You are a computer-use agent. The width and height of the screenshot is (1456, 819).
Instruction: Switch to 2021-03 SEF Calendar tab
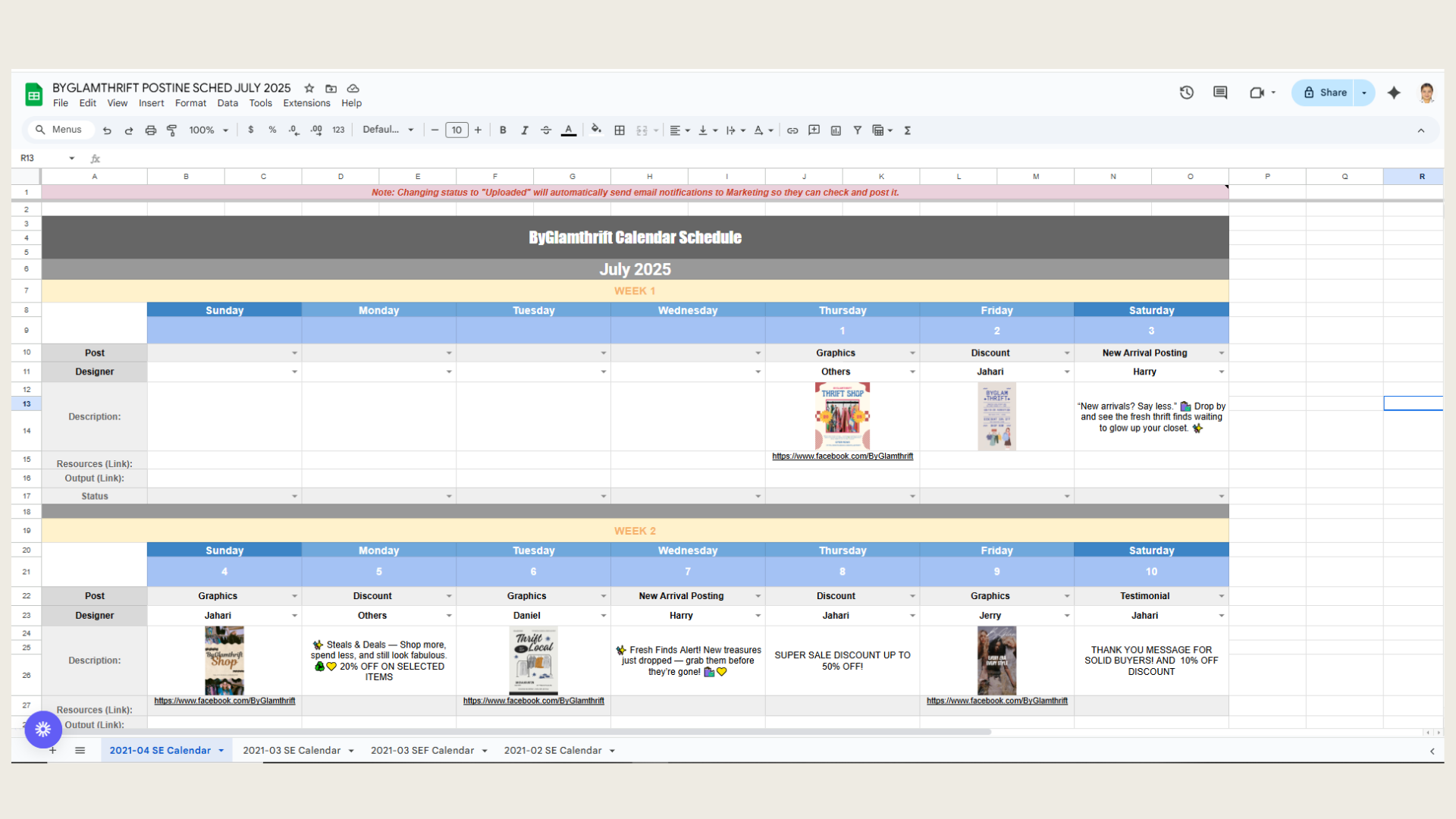point(422,751)
